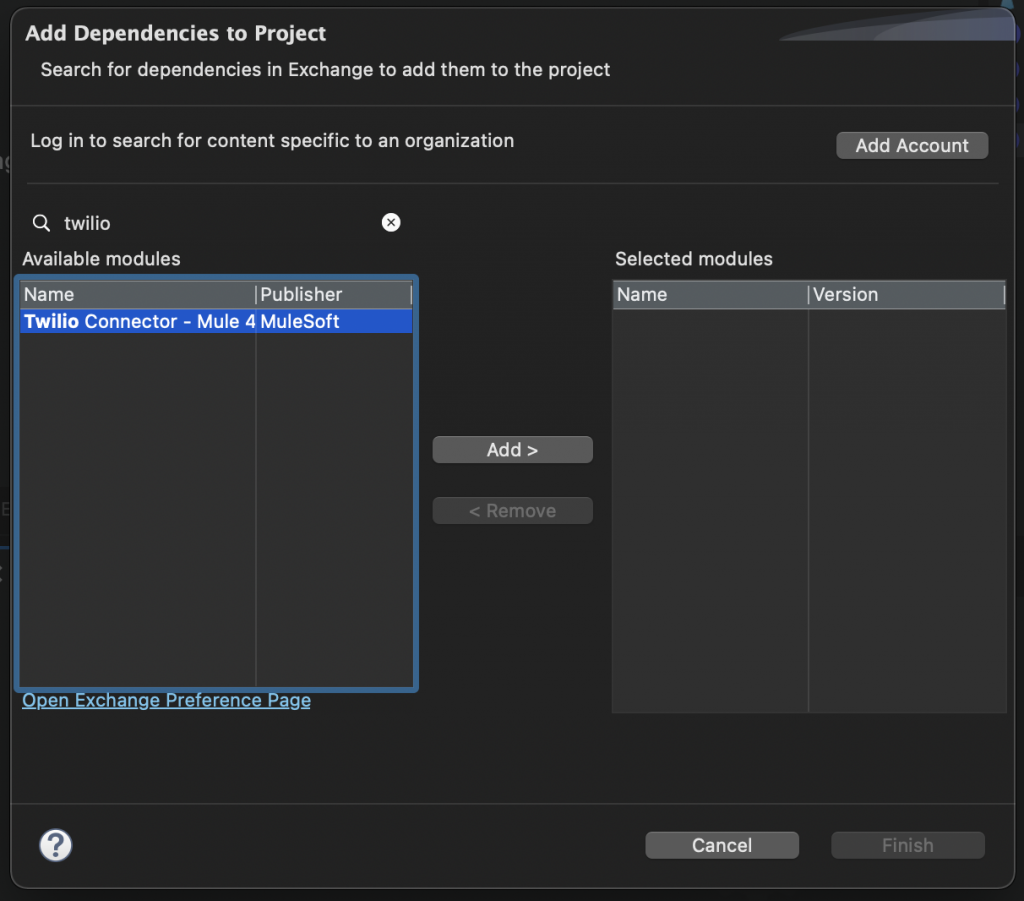Select Twilio Connector - Mule 4 row
Image resolution: width=1024 pixels, height=901 pixels.
pos(216,321)
